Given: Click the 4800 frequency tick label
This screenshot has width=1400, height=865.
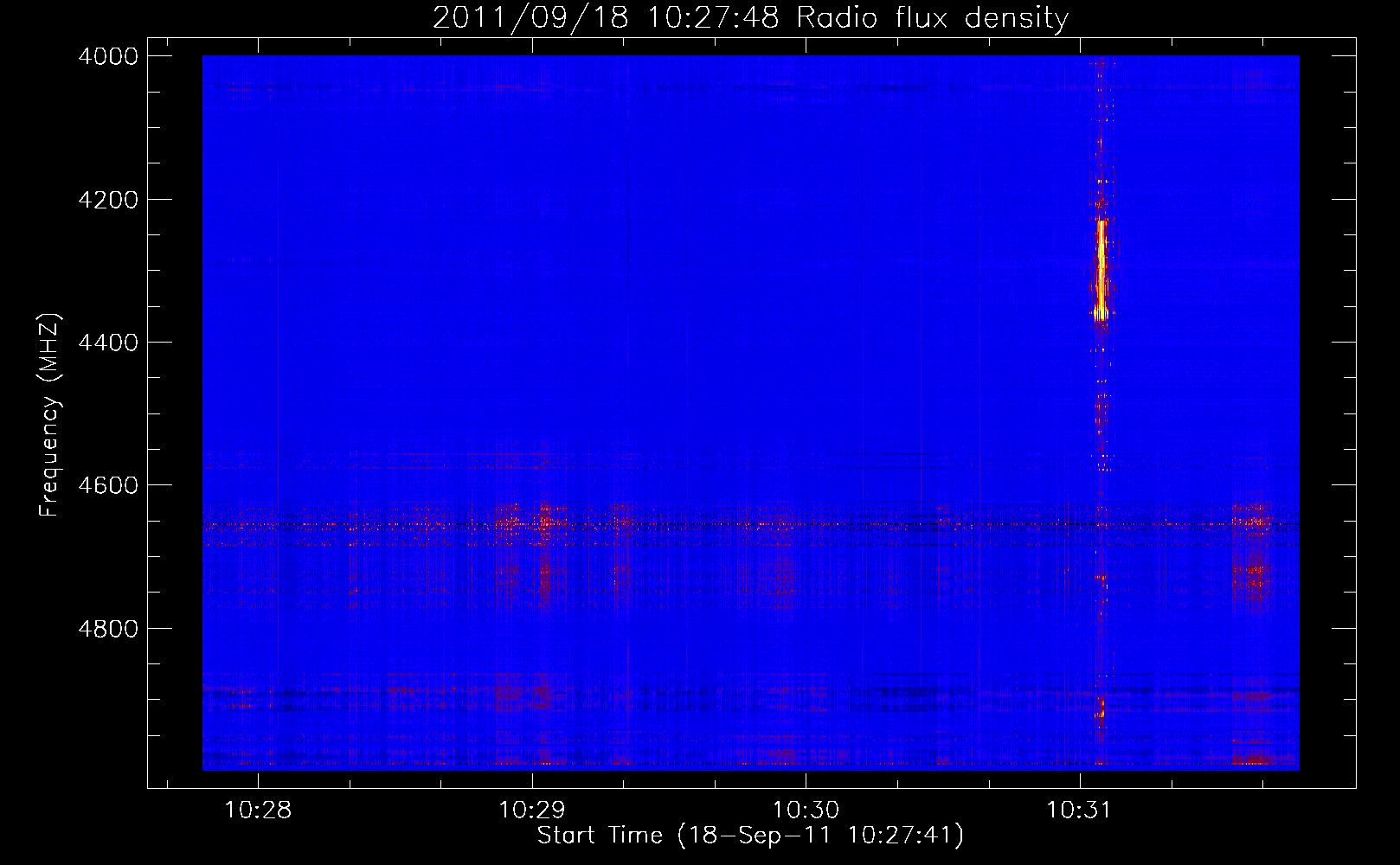Looking at the screenshot, I should click(x=108, y=629).
